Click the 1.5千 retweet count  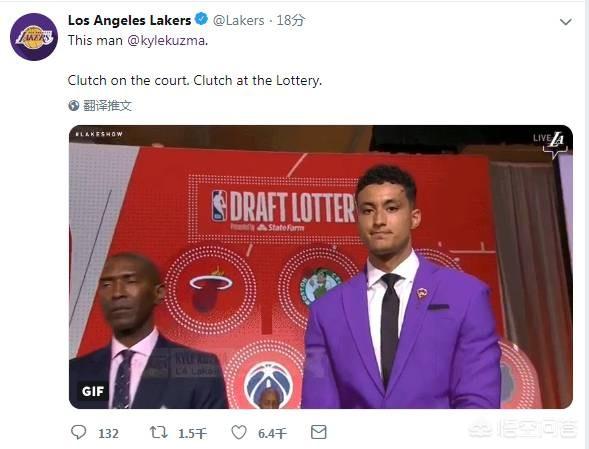[192, 434]
